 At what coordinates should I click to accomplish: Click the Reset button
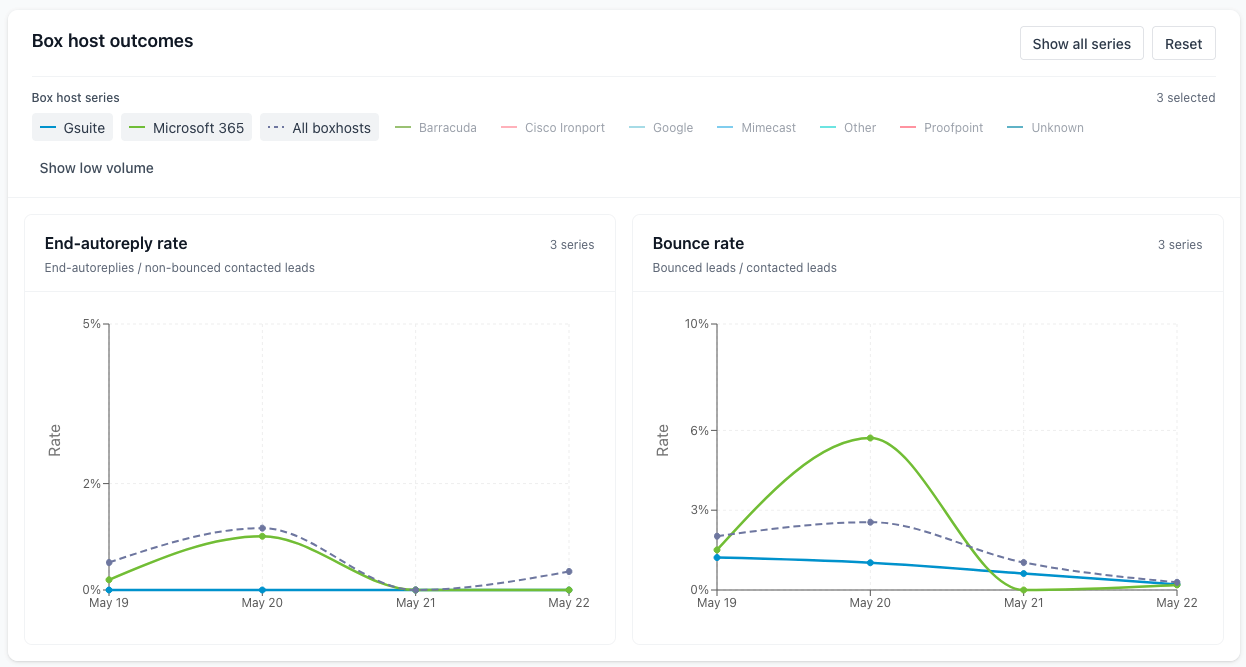point(1184,44)
